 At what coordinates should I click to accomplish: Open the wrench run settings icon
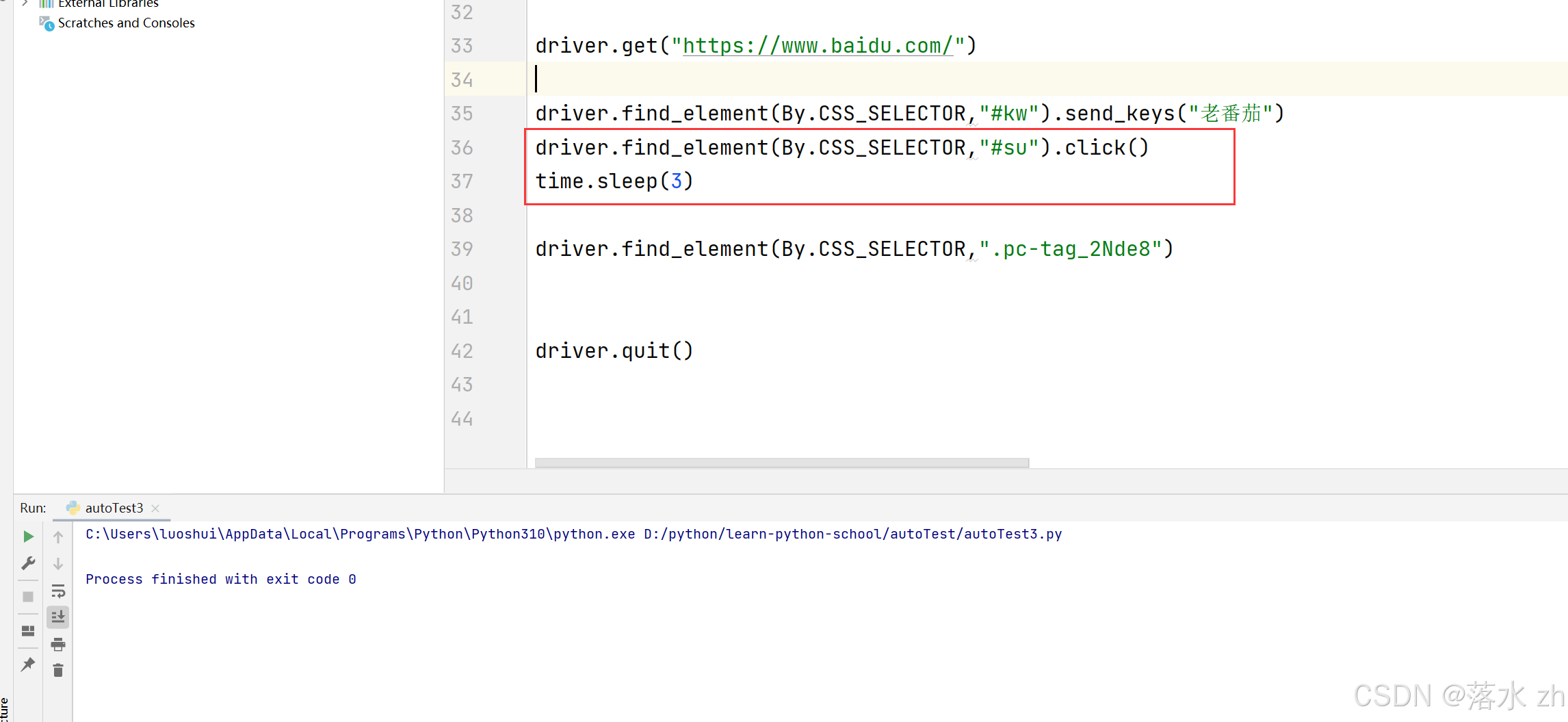click(x=28, y=563)
